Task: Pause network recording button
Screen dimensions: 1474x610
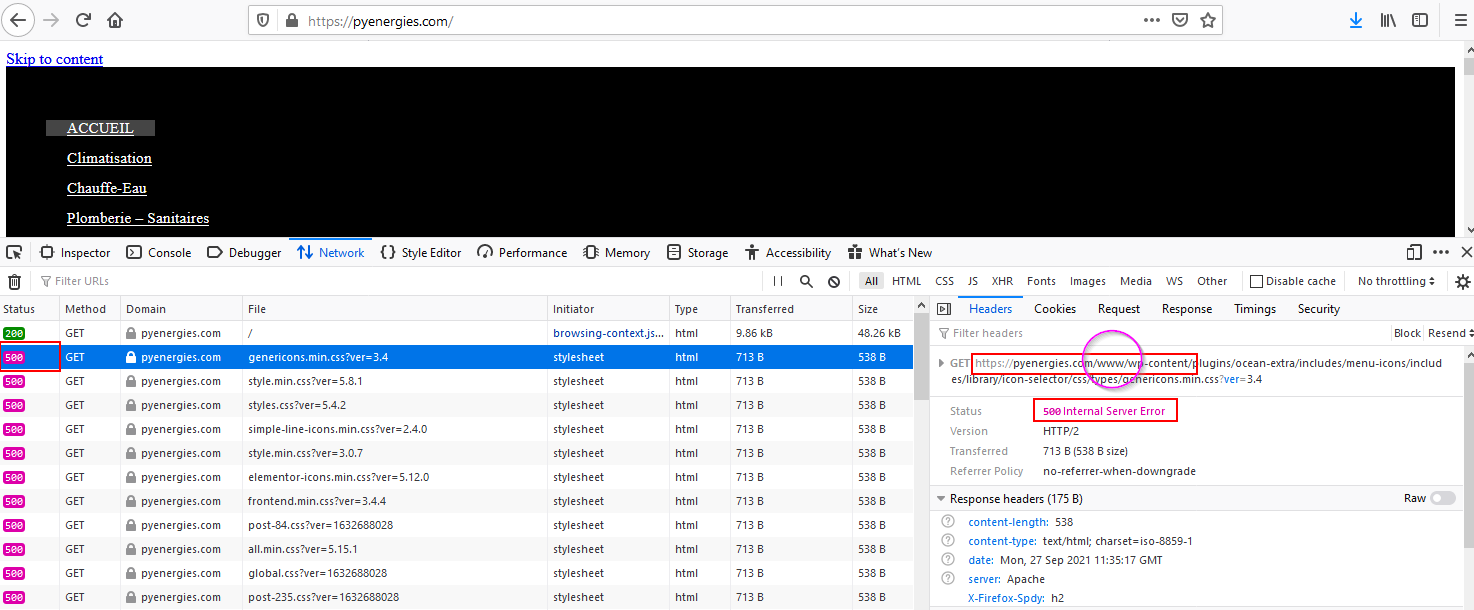Action: (778, 282)
